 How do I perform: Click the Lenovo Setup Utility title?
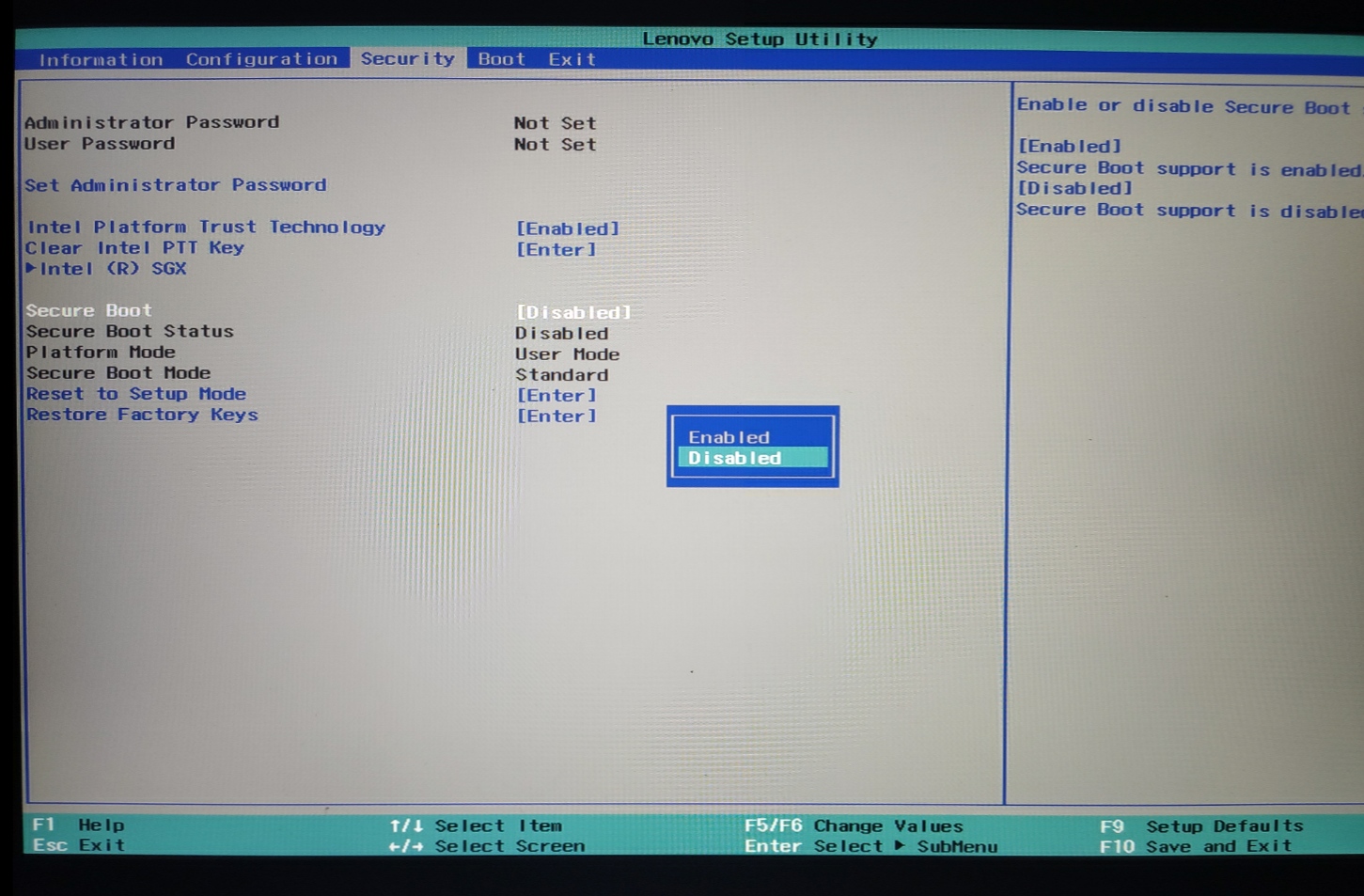pyautogui.click(x=760, y=39)
